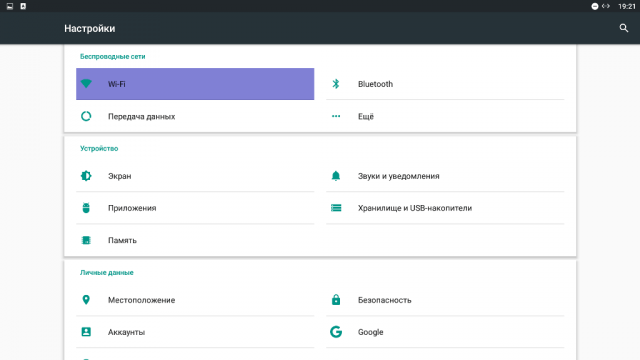Tap the ethernet arrows icon in status bar
Viewport: 640px width, 360px height.
coord(606,6)
